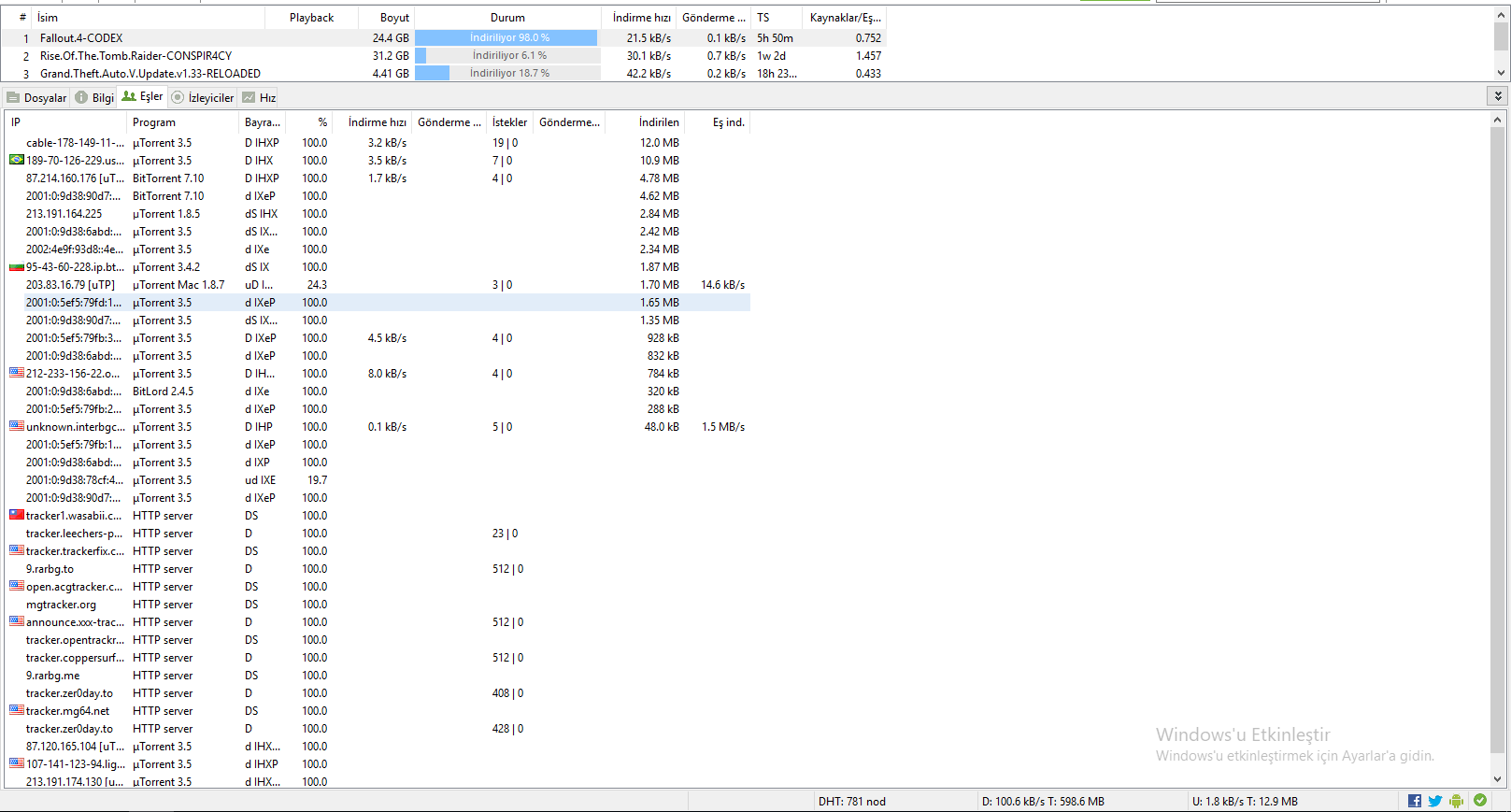Sort peers by Eş ind. column header
The width and height of the screenshot is (1511, 812).
[717, 122]
